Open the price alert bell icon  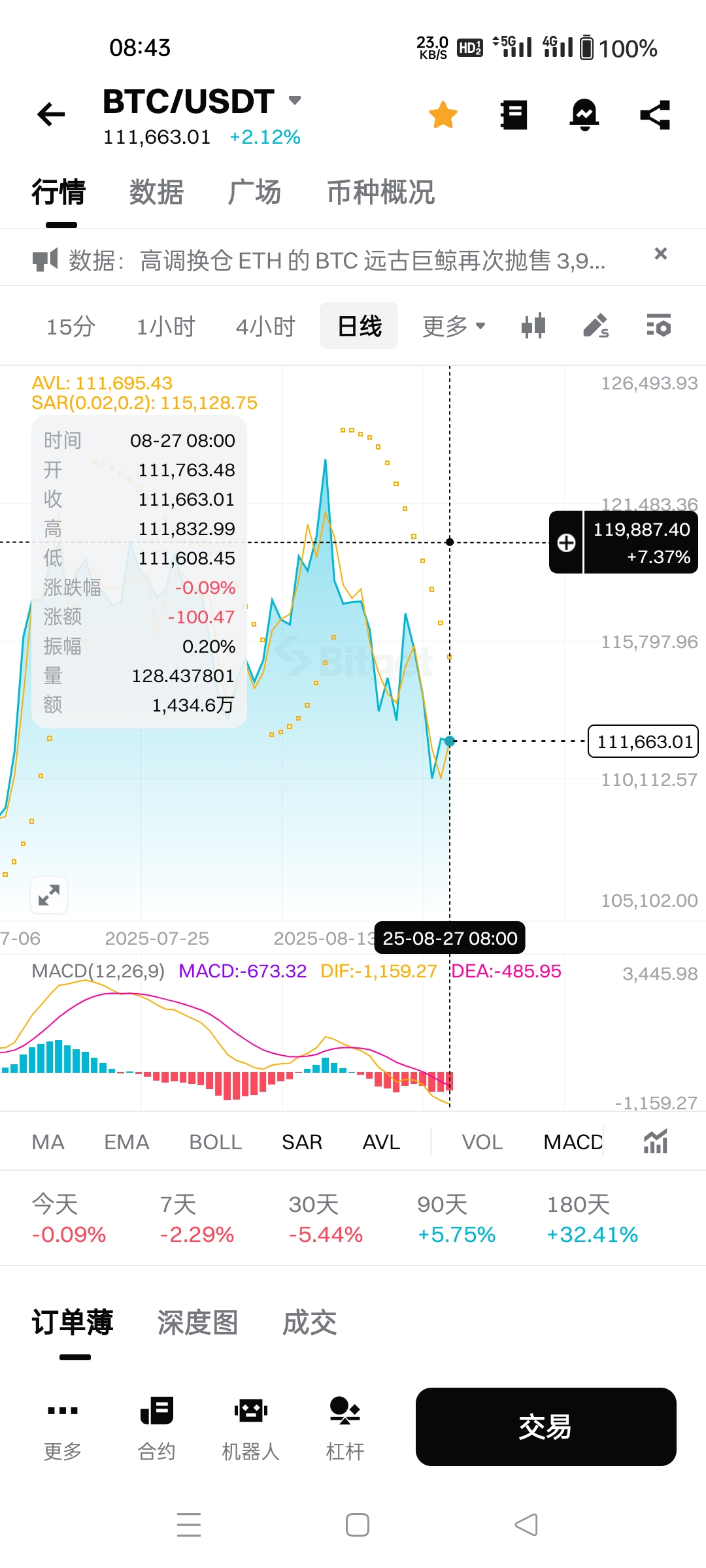pos(584,115)
